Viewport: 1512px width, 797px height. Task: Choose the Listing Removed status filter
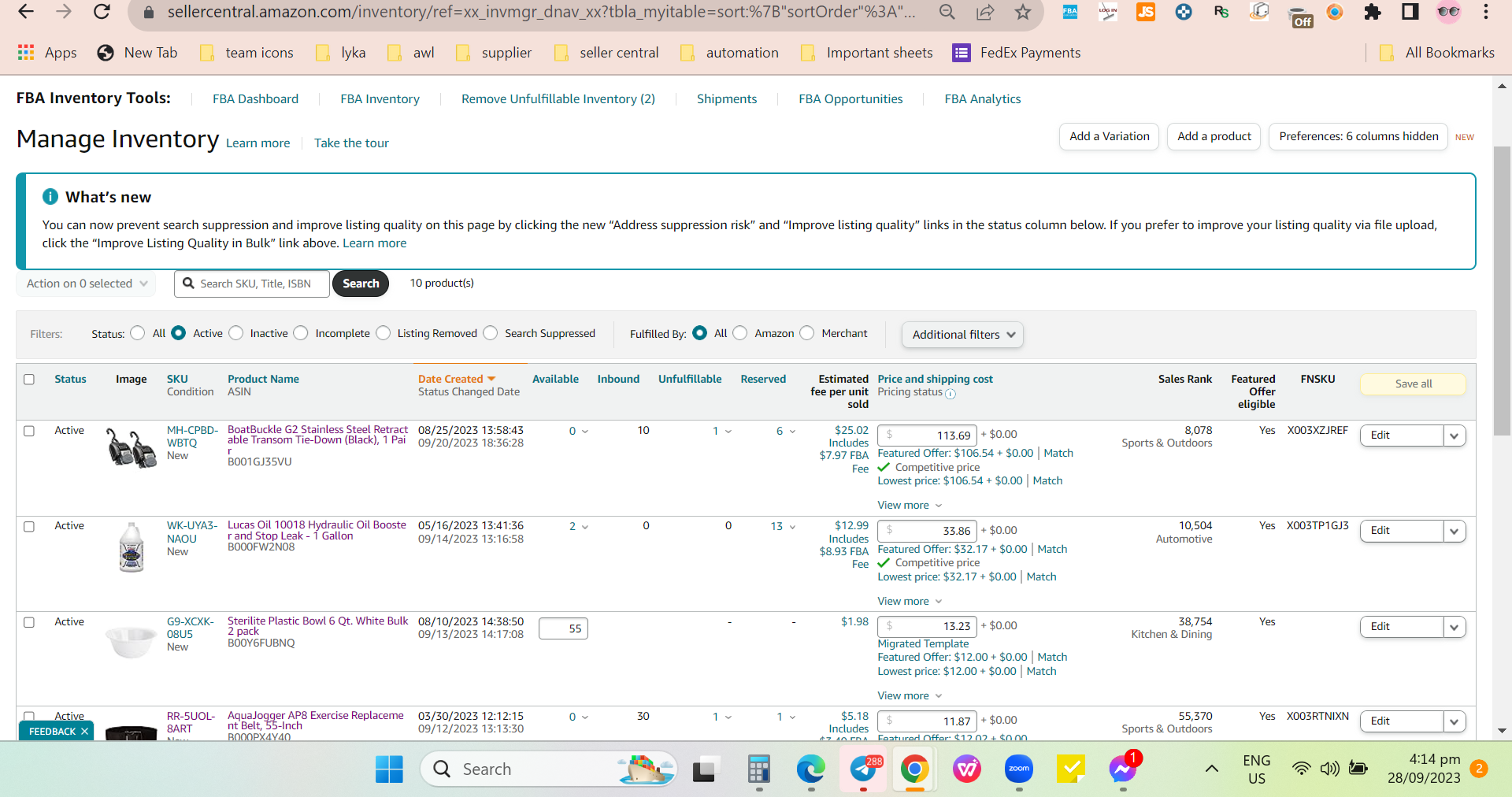click(384, 333)
